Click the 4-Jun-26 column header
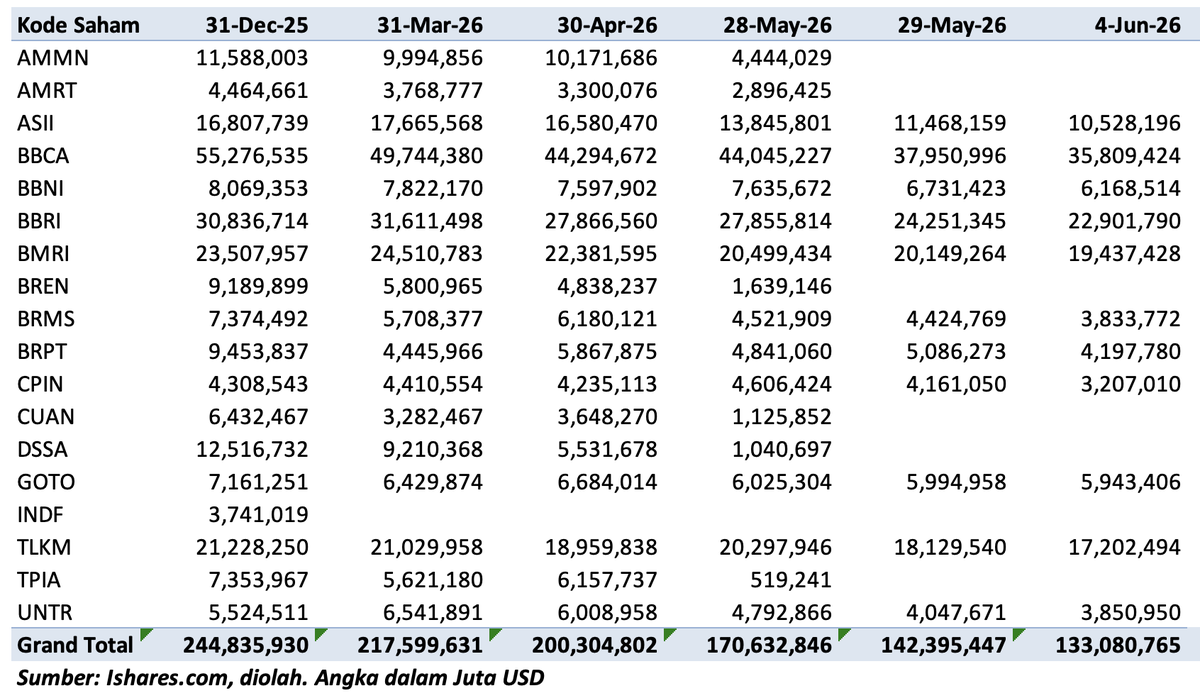Viewport: 1200px width, 698px height. click(x=1136, y=25)
